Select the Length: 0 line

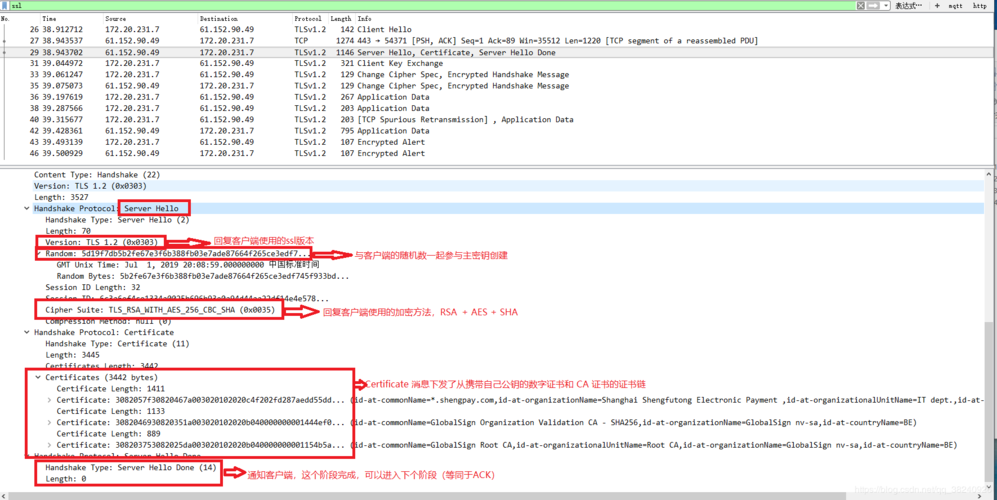65,479
